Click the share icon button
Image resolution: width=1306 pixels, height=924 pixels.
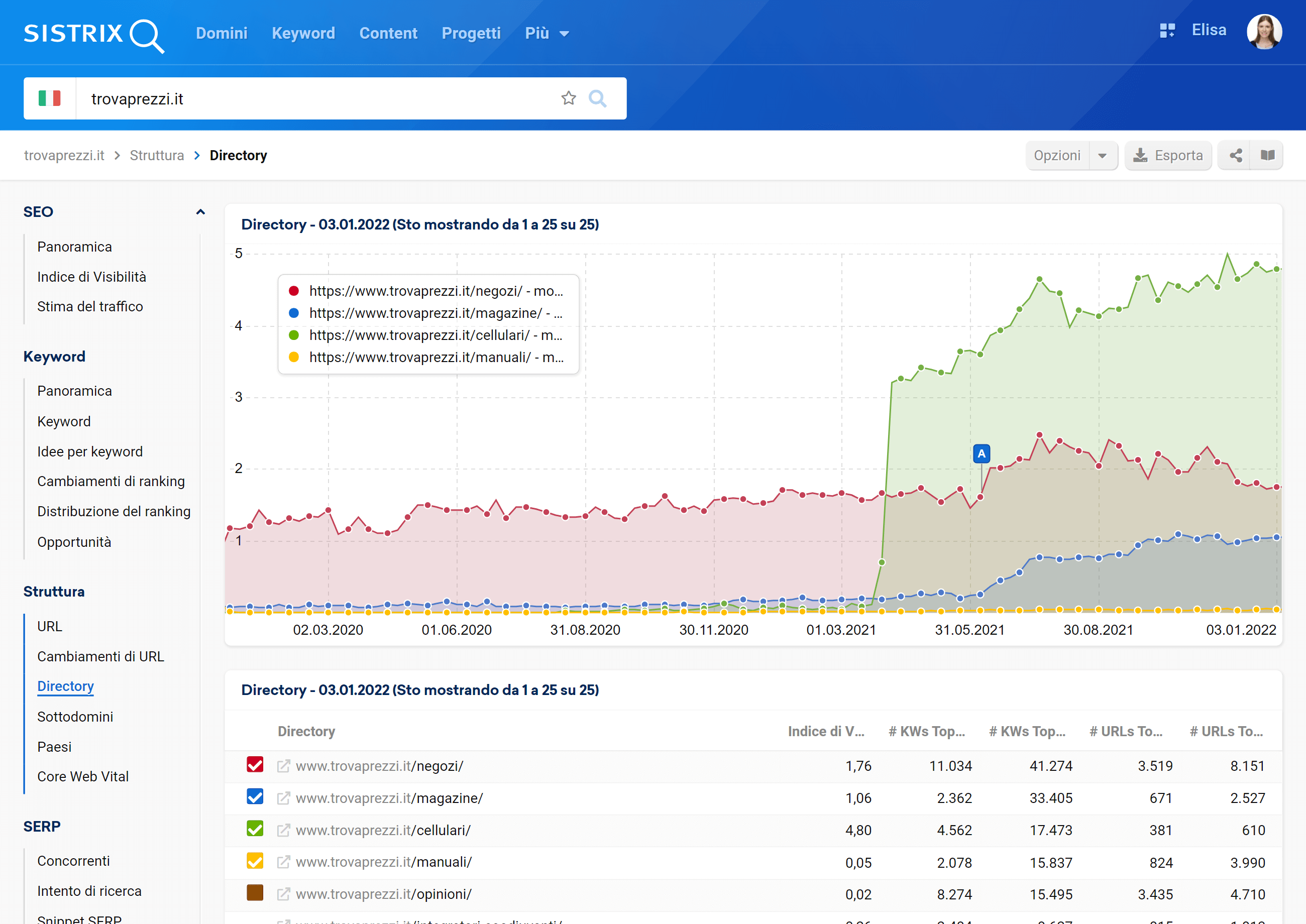[x=1236, y=155]
